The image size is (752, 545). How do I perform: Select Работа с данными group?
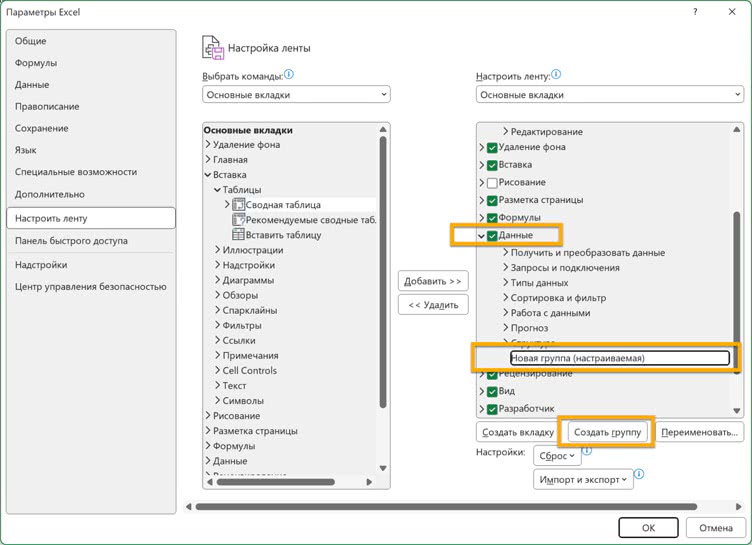coord(550,313)
